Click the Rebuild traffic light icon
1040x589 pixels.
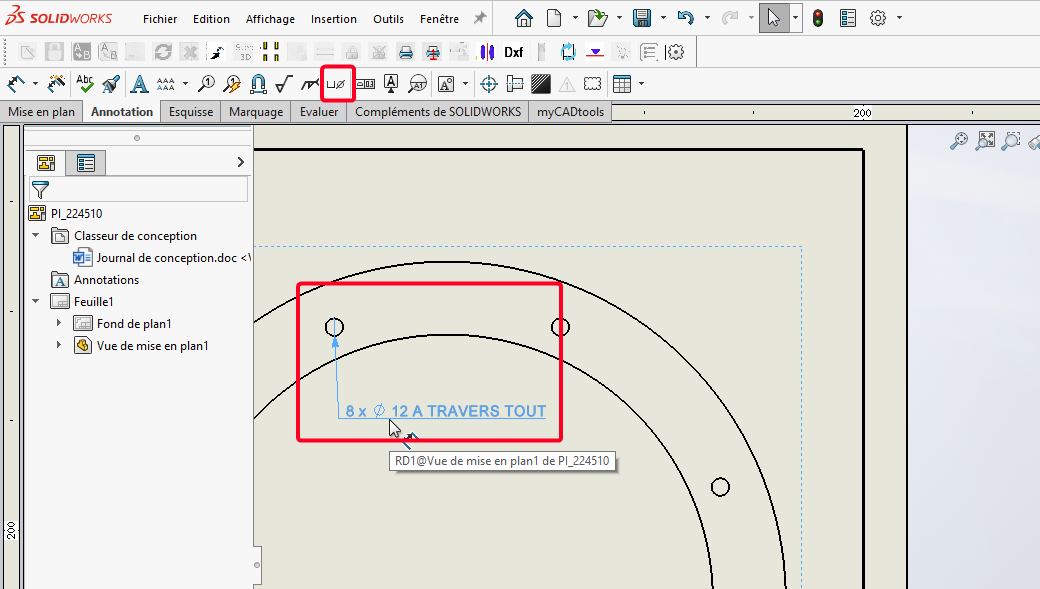click(x=818, y=19)
